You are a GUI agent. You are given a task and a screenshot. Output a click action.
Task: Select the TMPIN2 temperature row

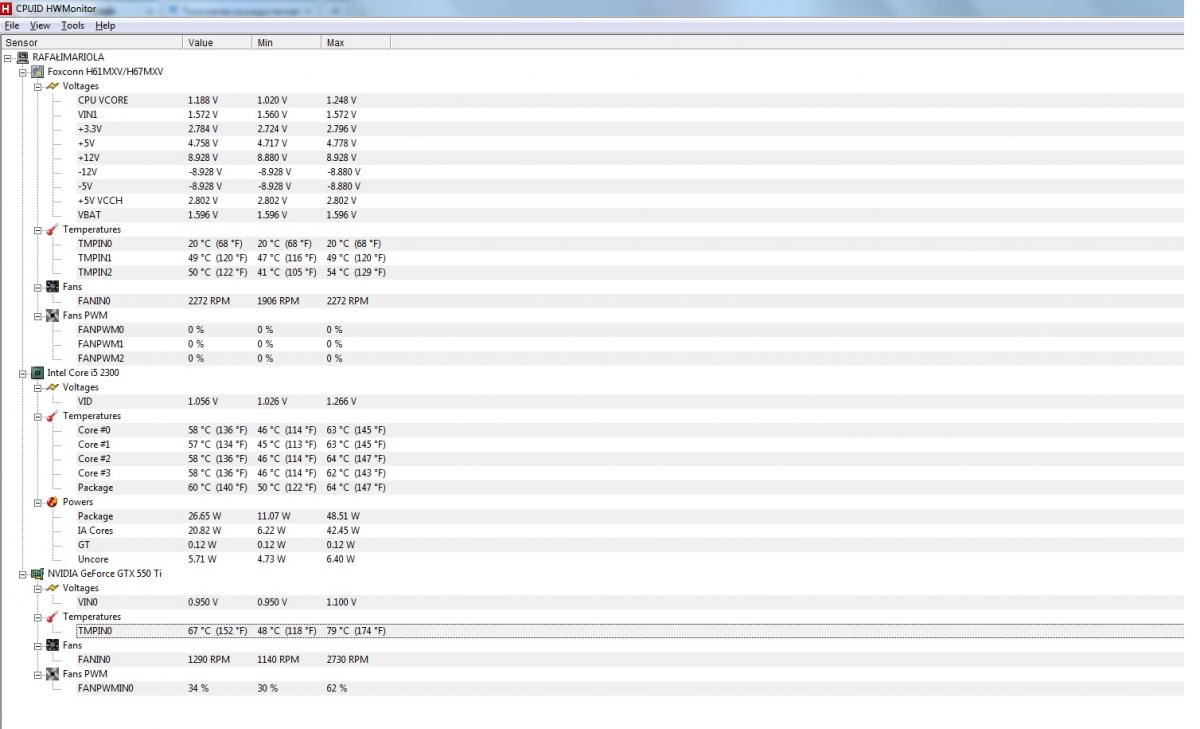(630, 272)
